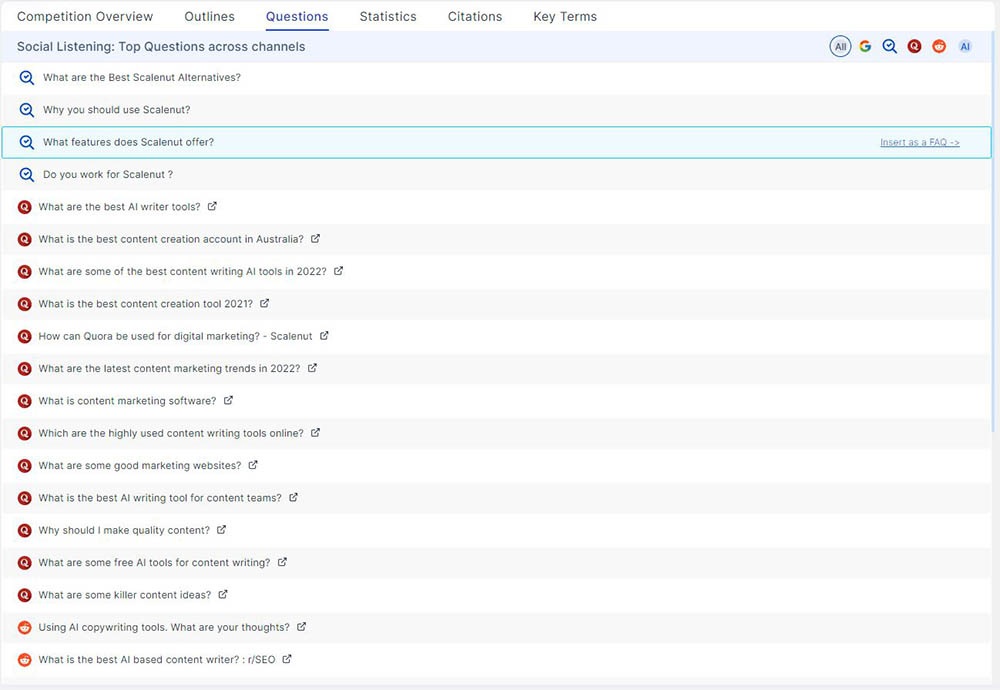Click Insert as a FAQ link
1000x690 pixels.
(919, 143)
